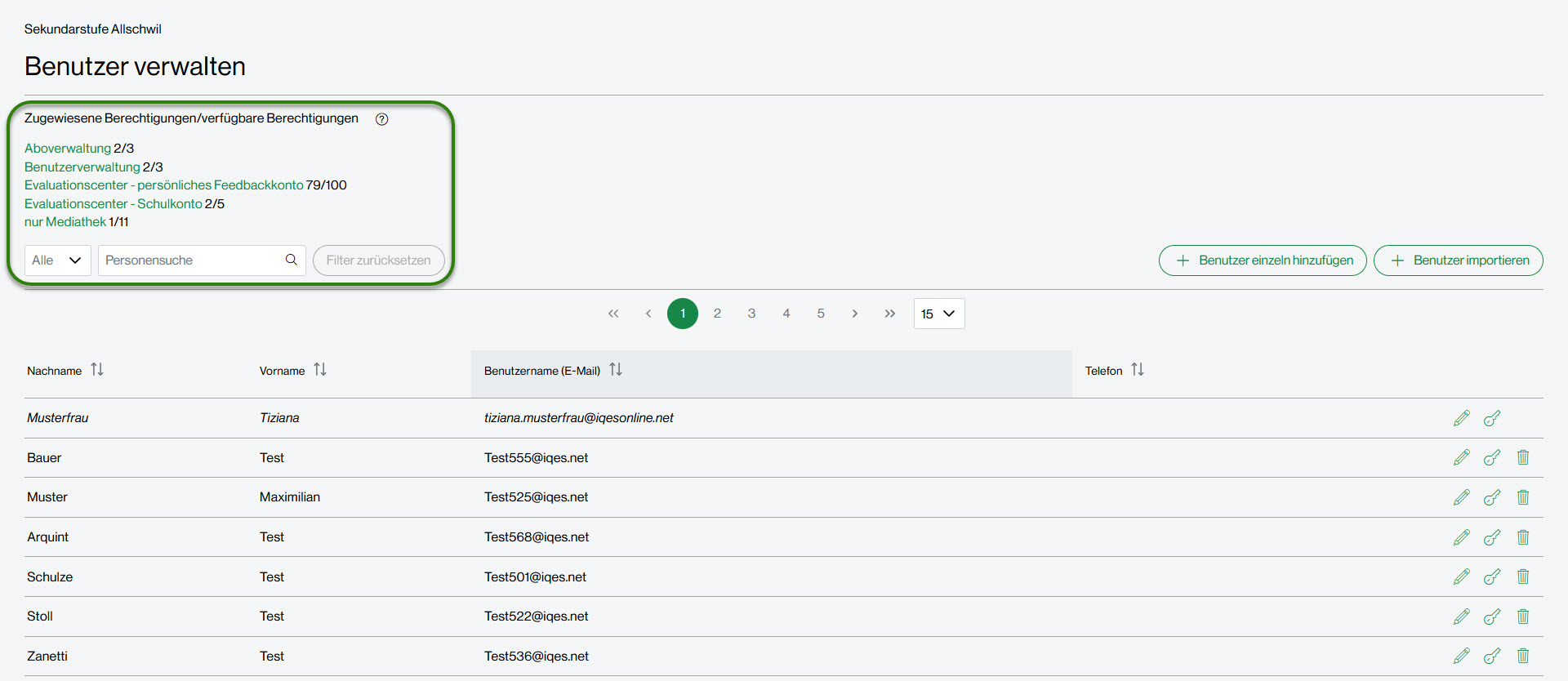This screenshot has height=681, width=1568.
Task: Click into the Personensuche search field
Action: click(192, 260)
